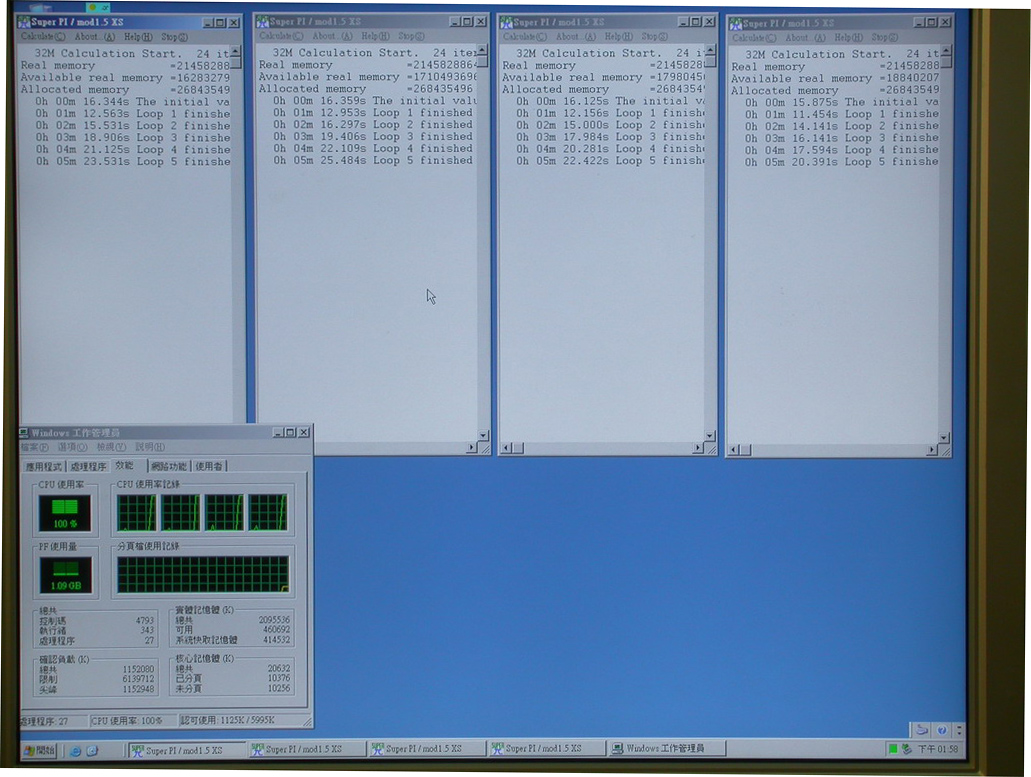Click Stop(S) in the 16.359s Super PI window
The image size is (1031, 777).
tap(411, 36)
